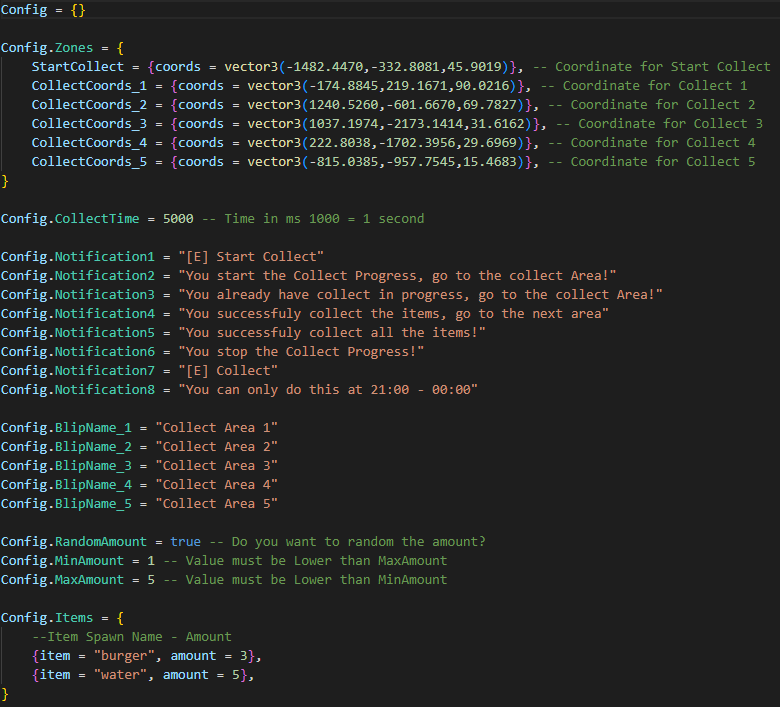Click the closing brace of Config.Zones
The width and height of the screenshot is (780, 707).
(5, 181)
